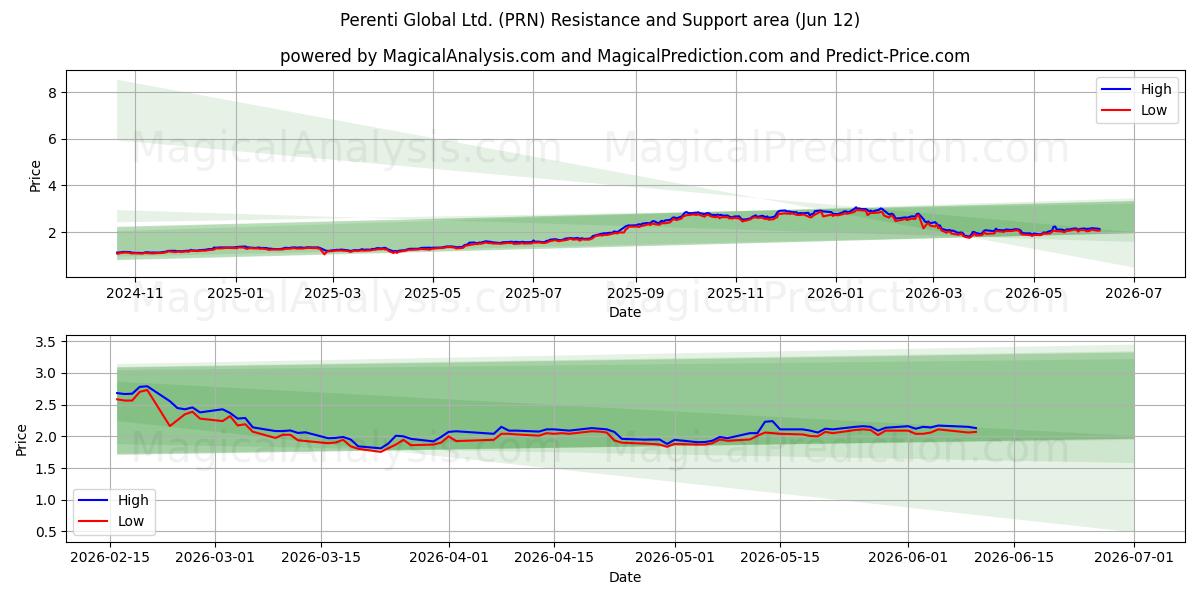Click the '2026-03-01' tick on bottom chart
The height and width of the screenshot is (600, 1200).
(x=215, y=559)
